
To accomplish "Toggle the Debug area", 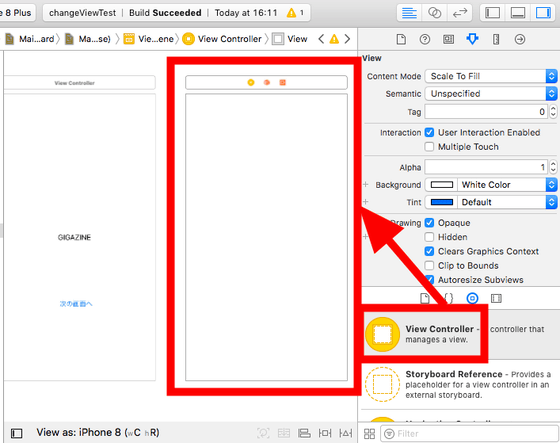I will click(518, 13).
